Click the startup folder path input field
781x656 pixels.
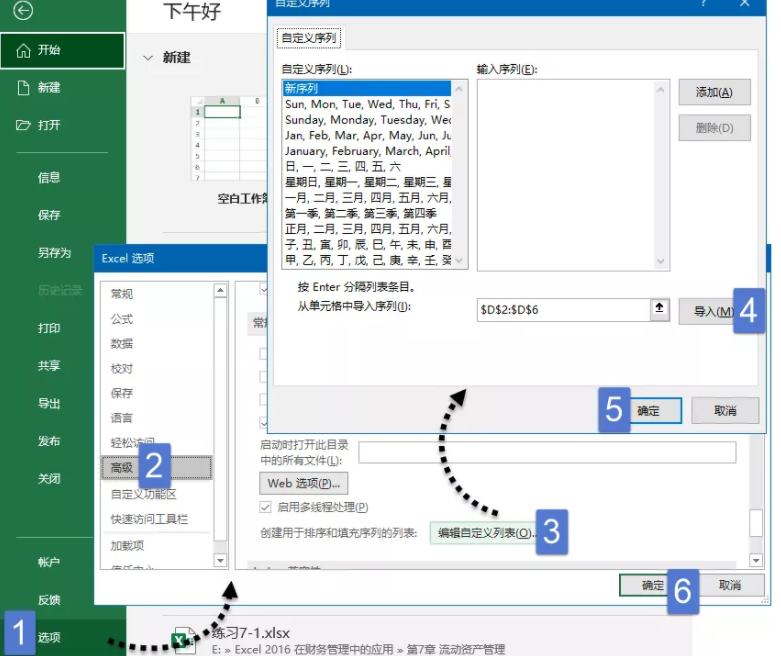pos(547,453)
